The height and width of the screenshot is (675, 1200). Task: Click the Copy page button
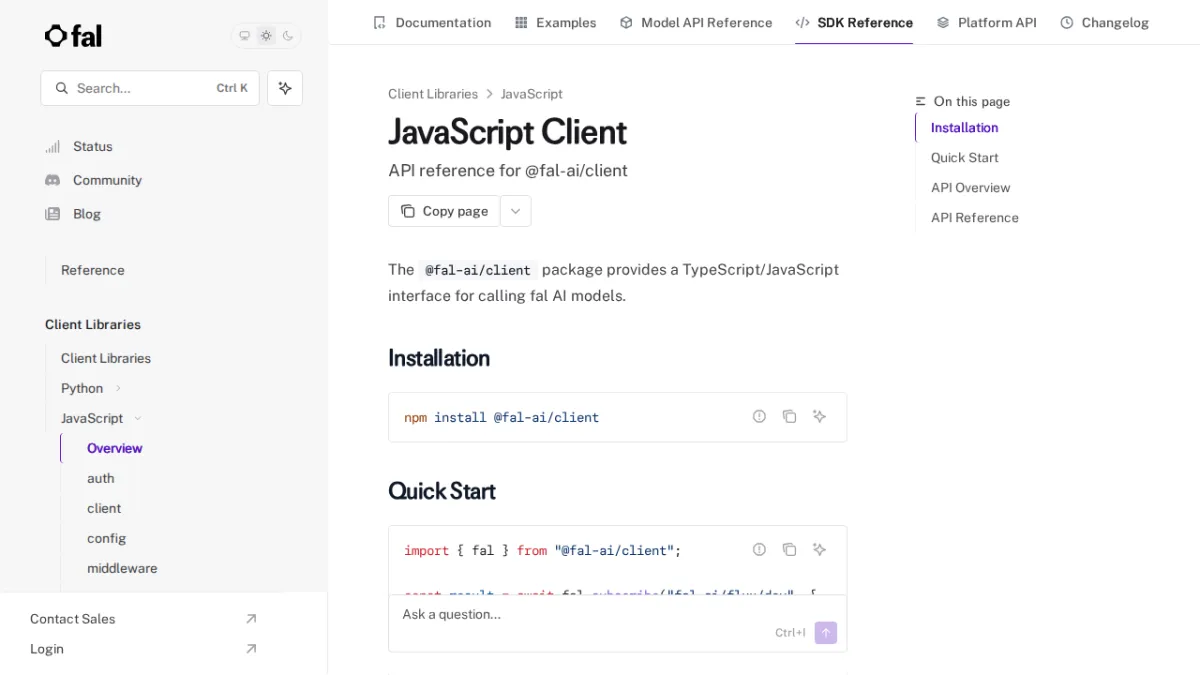click(x=444, y=211)
